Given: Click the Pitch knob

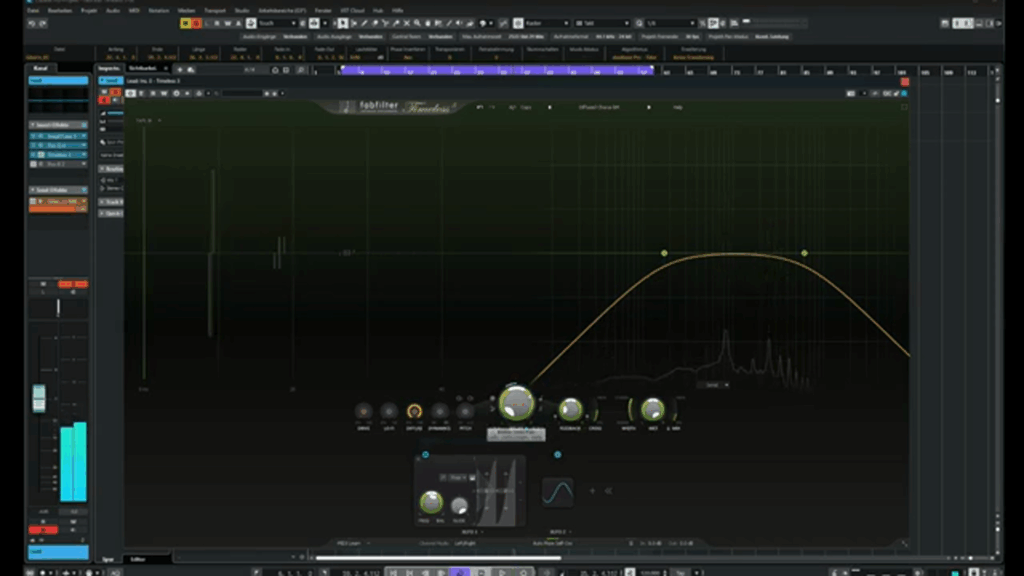Looking at the screenshot, I should (x=465, y=411).
